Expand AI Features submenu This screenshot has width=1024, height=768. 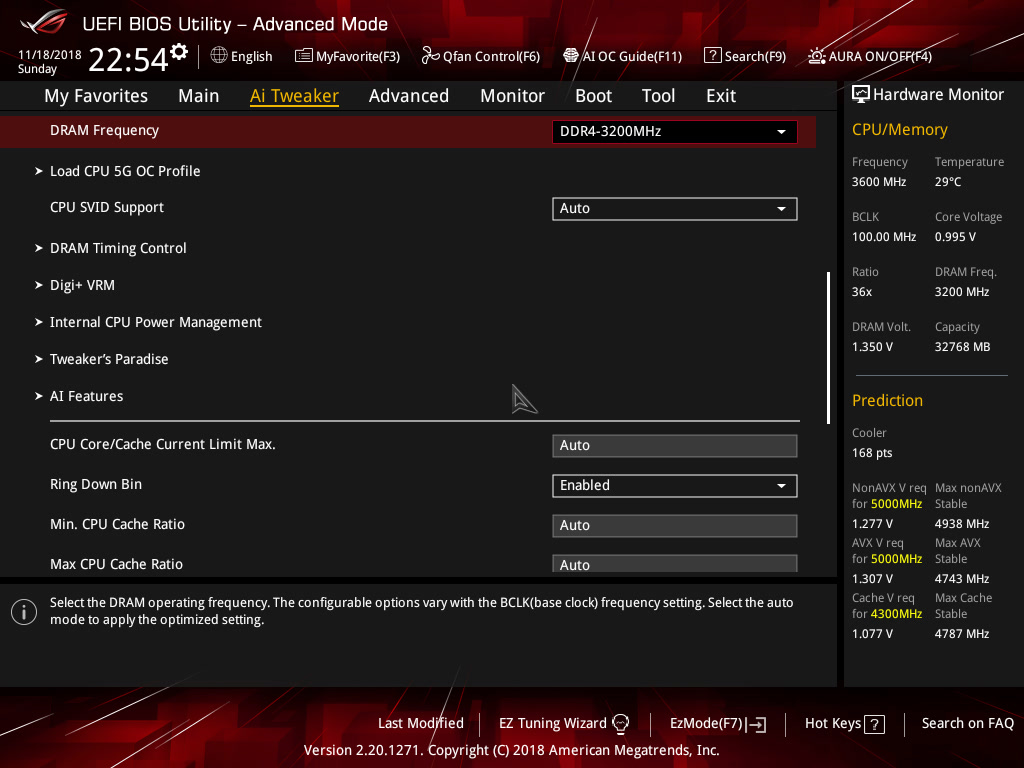tap(86, 396)
